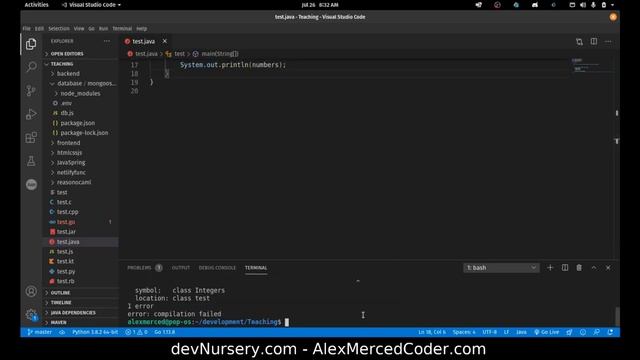
Task: Open the Go menu
Action: (91, 29)
